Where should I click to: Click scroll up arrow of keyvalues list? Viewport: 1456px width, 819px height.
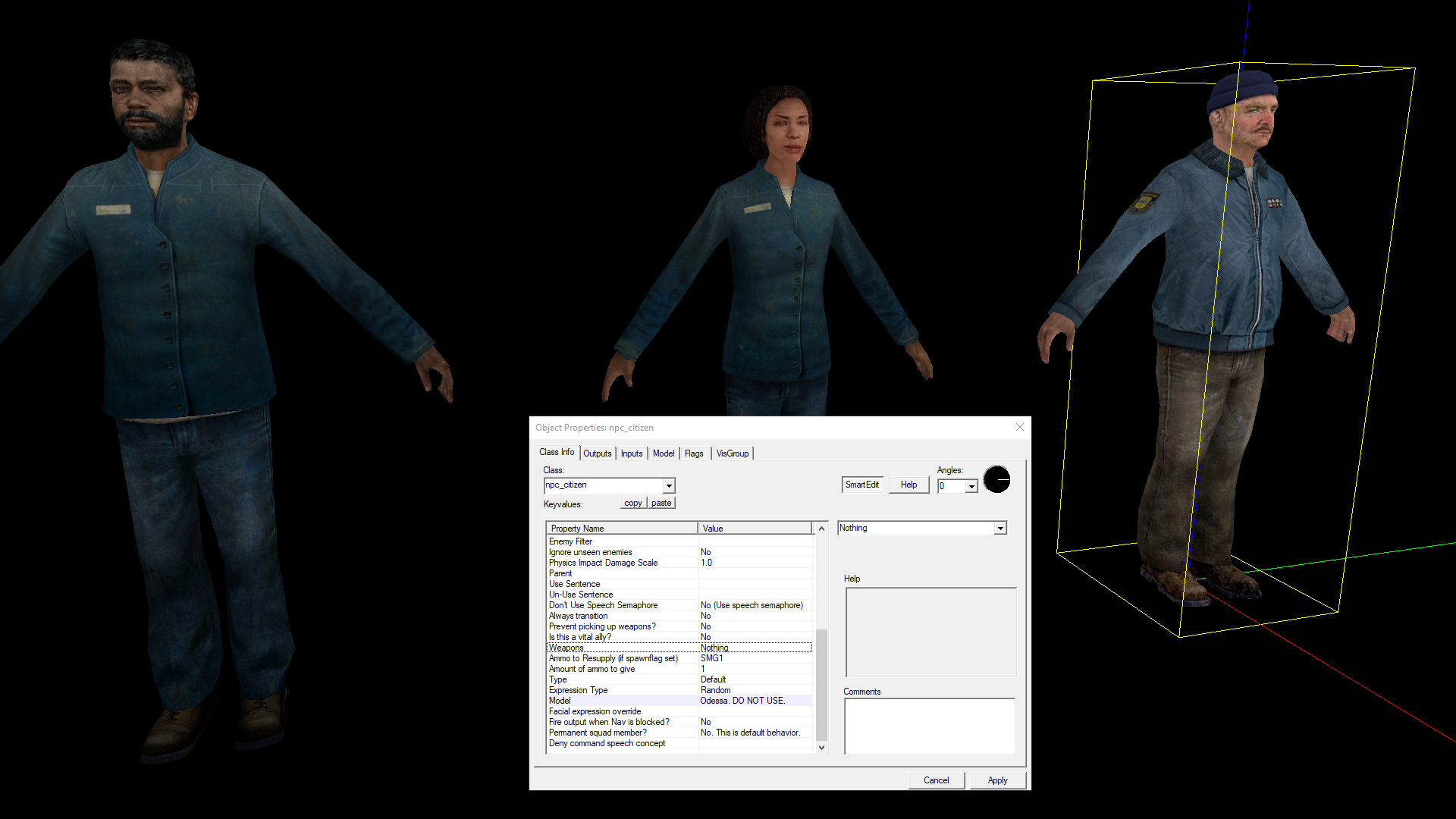[821, 529]
